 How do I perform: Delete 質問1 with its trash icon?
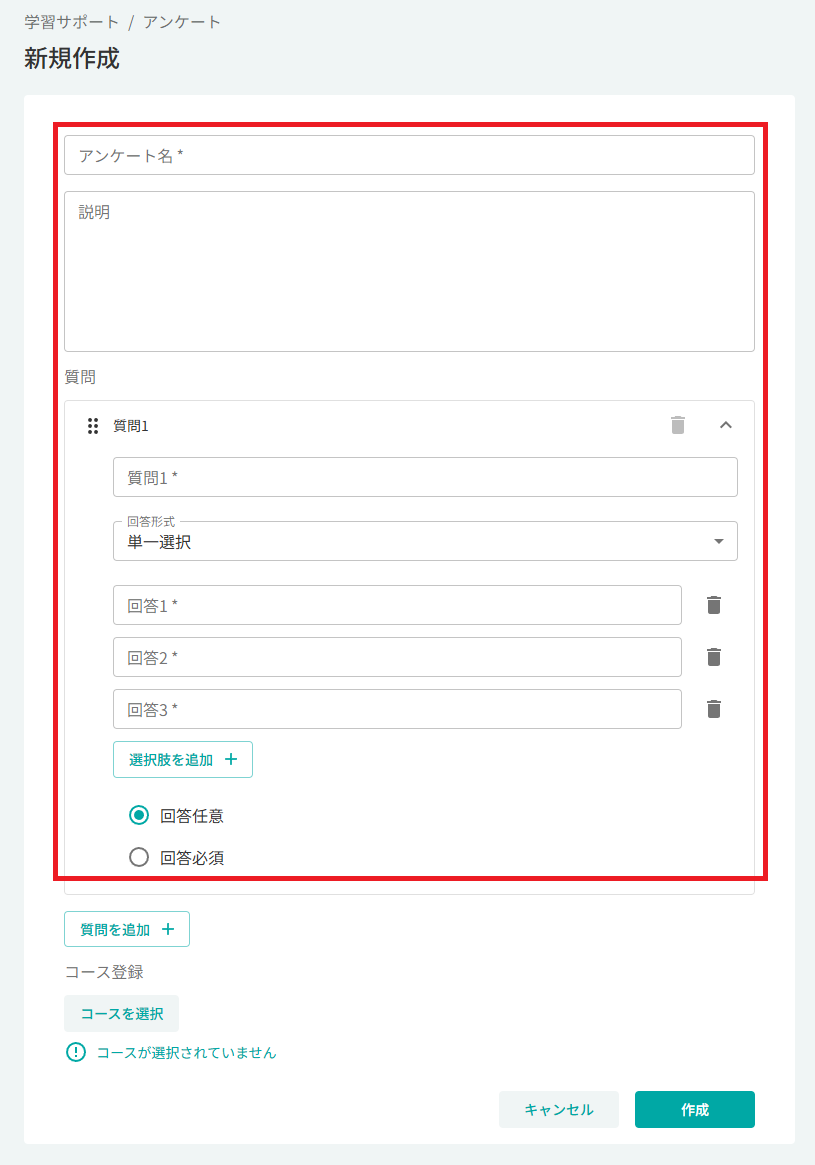(x=678, y=425)
